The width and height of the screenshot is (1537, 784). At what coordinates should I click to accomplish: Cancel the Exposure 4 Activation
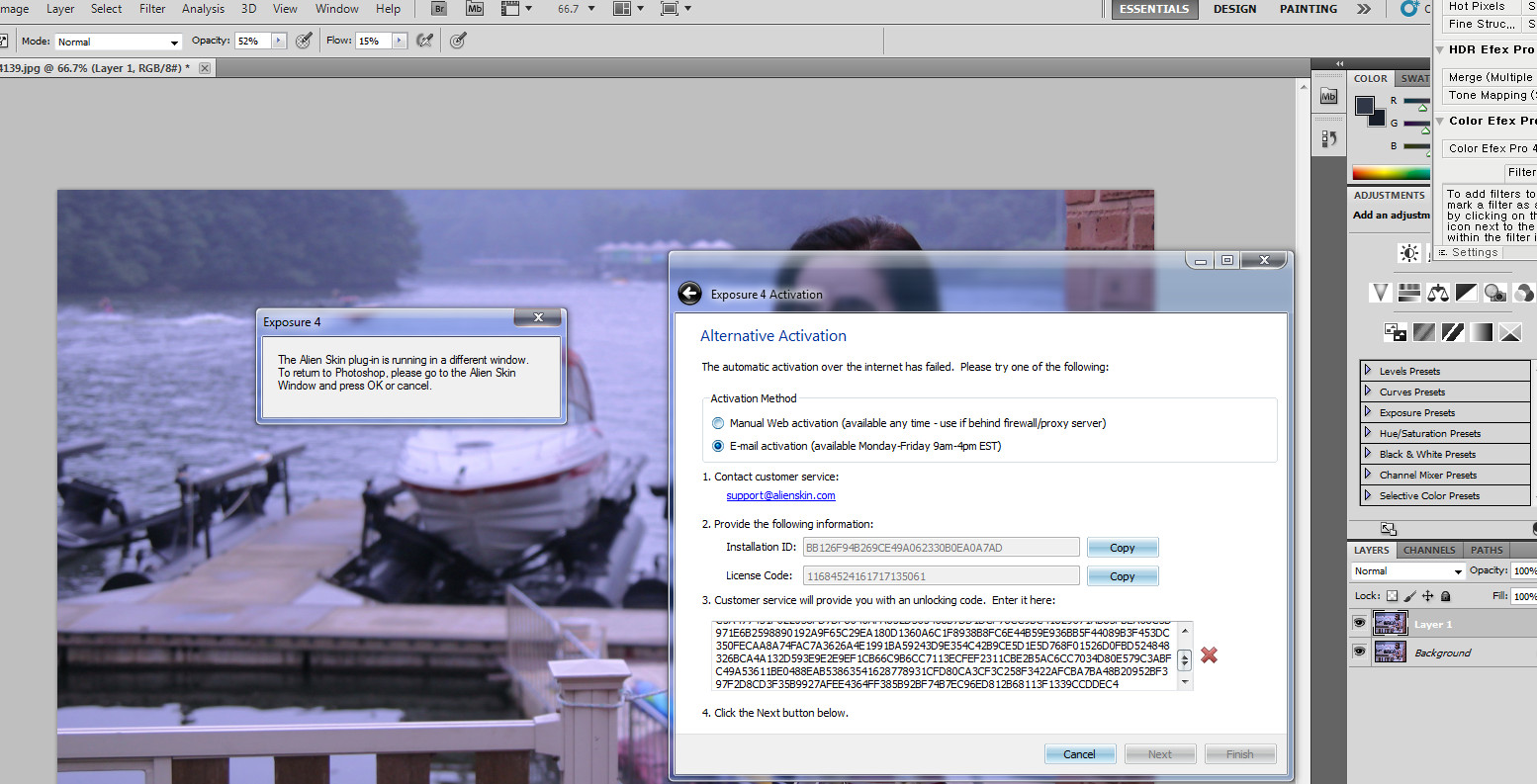[1080, 754]
